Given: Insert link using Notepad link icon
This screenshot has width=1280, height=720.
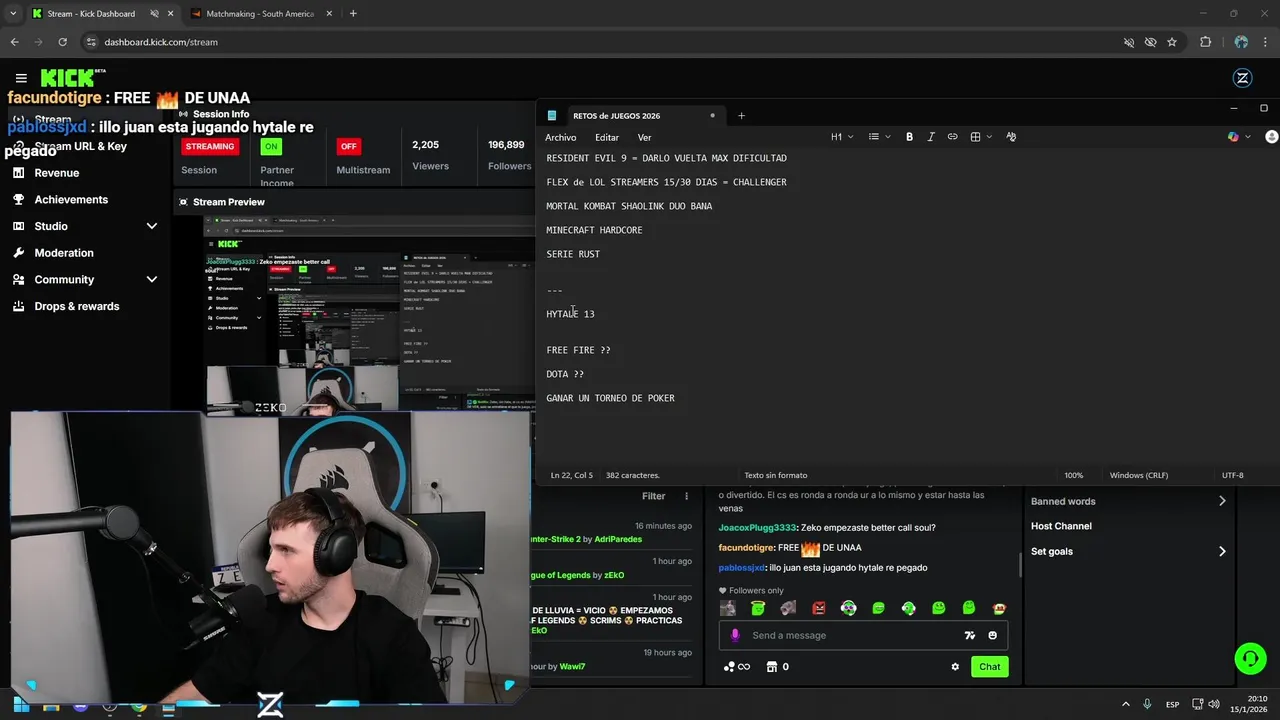Looking at the screenshot, I should [953, 137].
